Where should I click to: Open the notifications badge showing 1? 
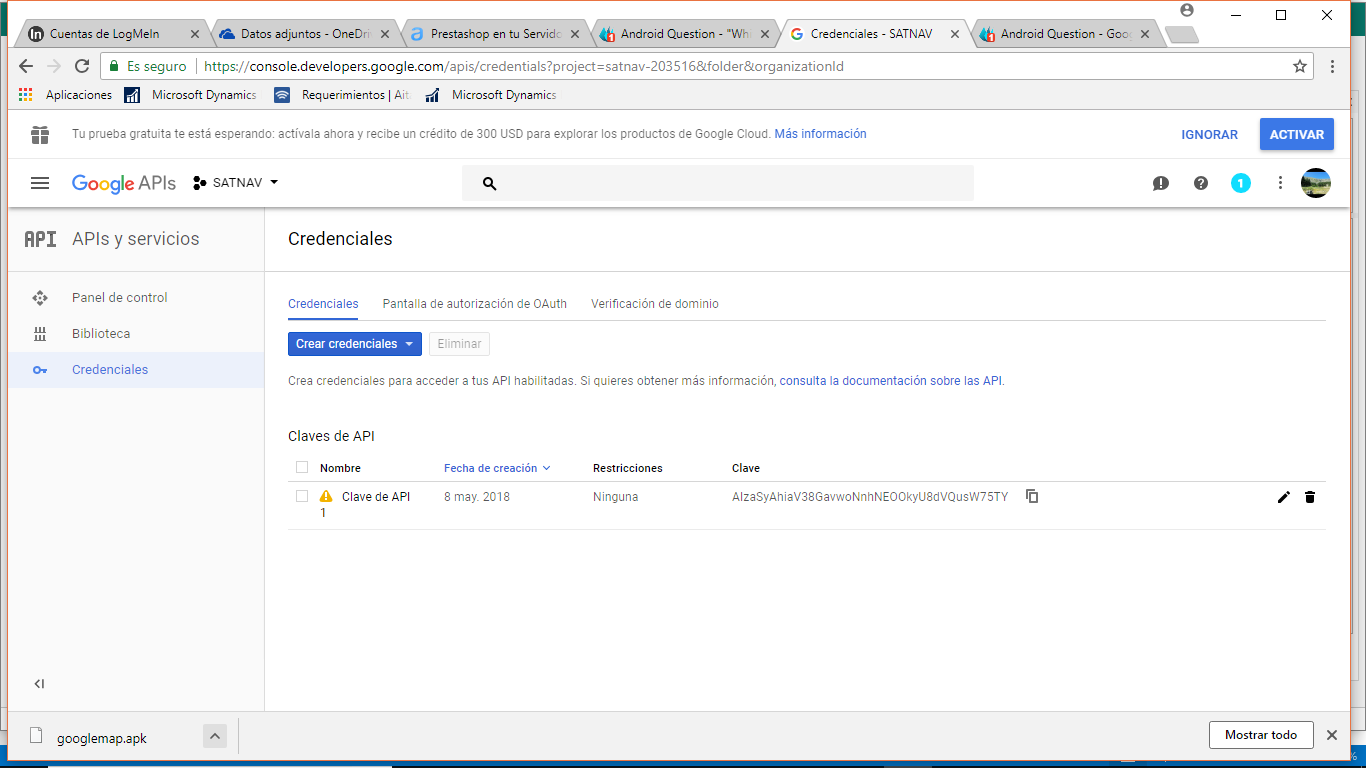pyautogui.click(x=1241, y=184)
